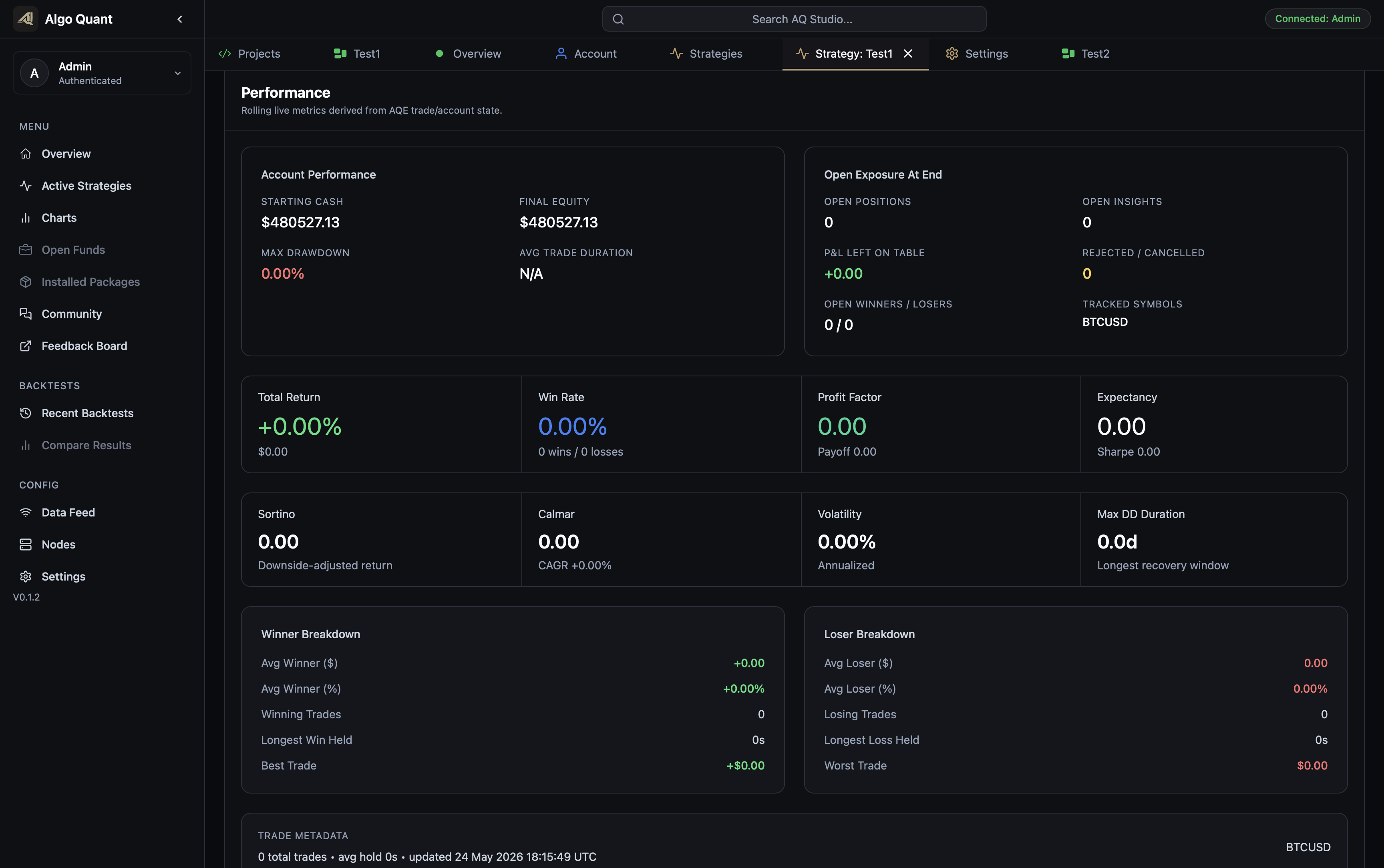Click the Win Rate 0.00% value
Viewport: 1384px width, 868px height.
pyautogui.click(x=572, y=426)
